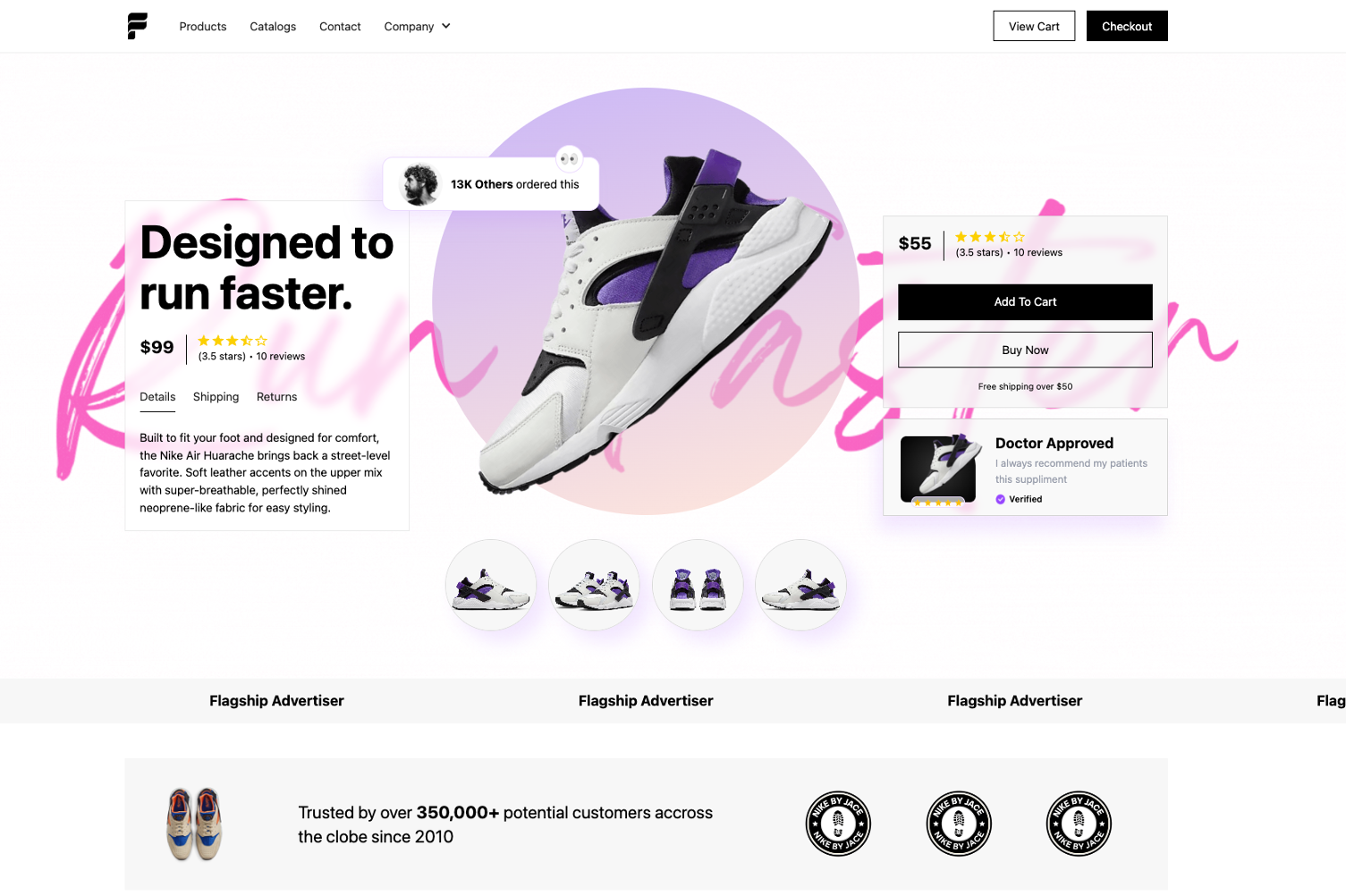Expand the Company dropdown chevron
The width and height of the screenshot is (1346, 896).
445,26
